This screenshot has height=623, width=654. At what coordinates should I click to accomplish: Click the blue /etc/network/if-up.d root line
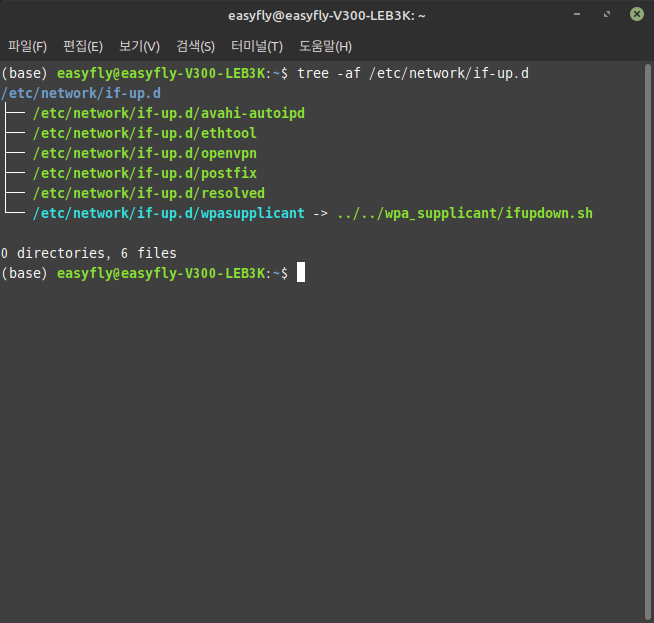click(x=81, y=93)
